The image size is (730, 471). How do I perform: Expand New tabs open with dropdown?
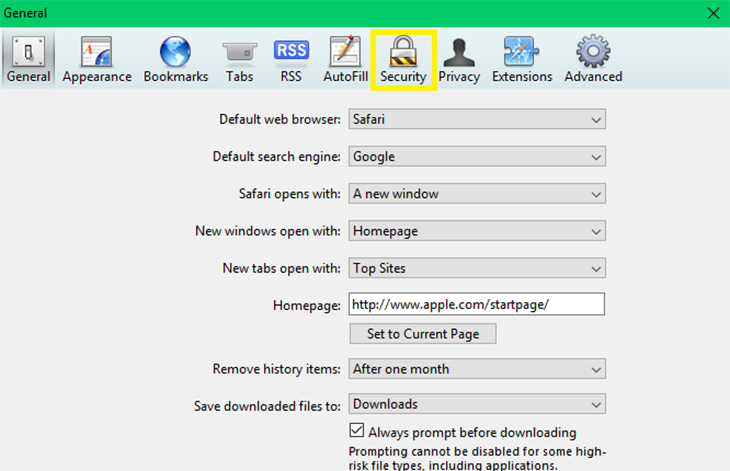click(x=477, y=268)
